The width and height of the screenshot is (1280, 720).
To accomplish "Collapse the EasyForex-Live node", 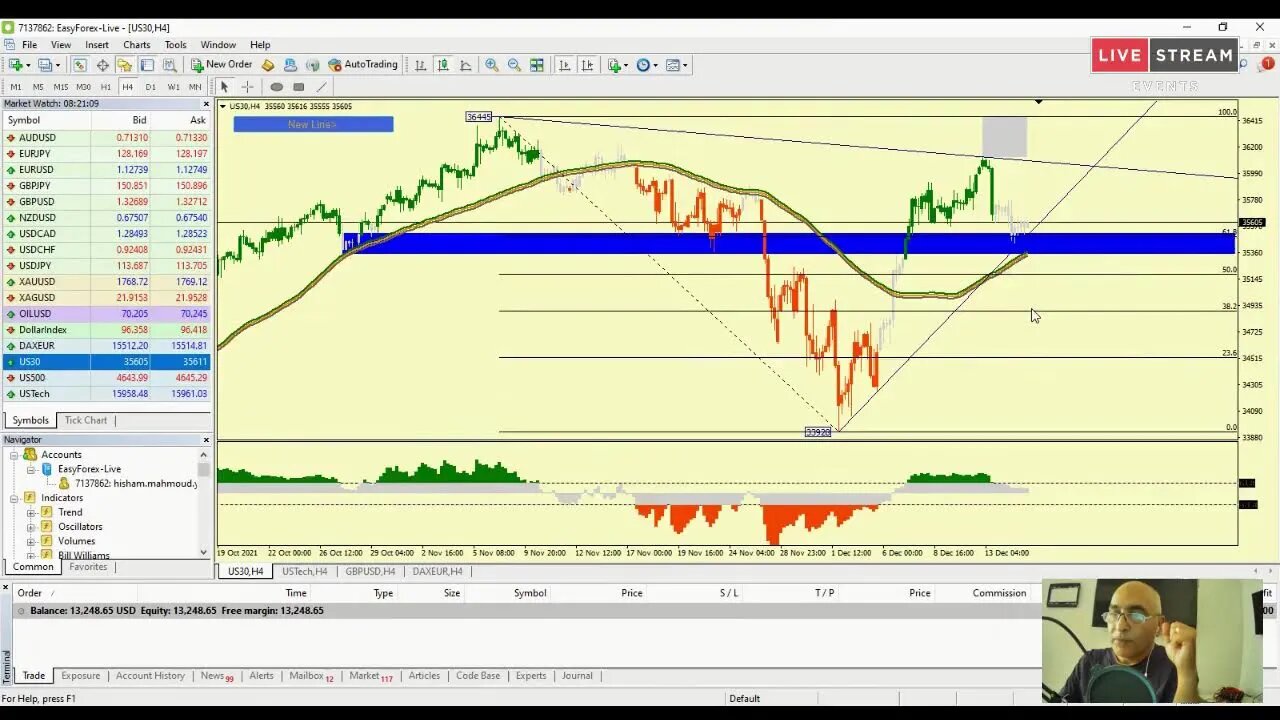I will 31,469.
